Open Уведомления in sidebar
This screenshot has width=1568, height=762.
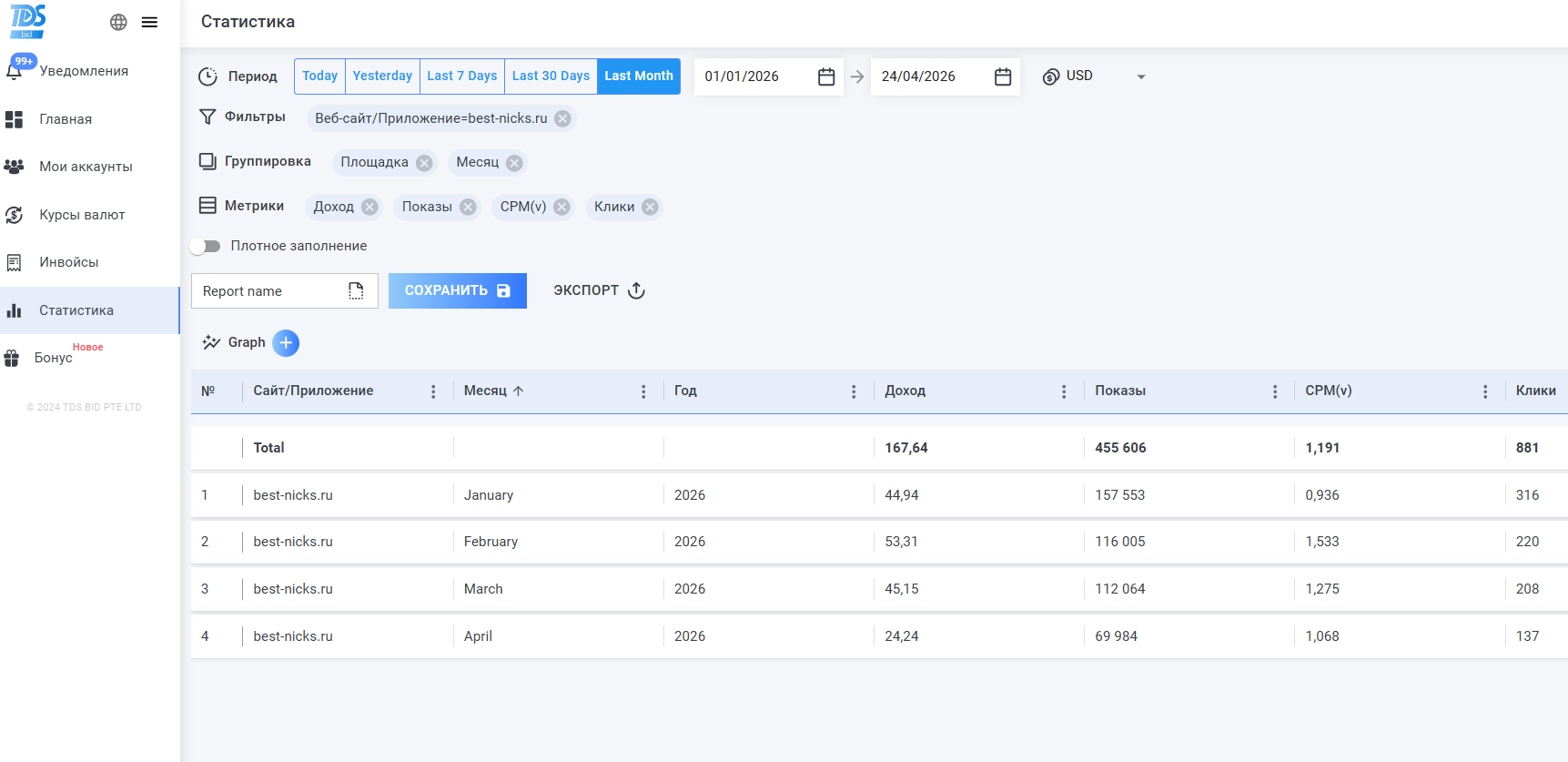pos(89,71)
